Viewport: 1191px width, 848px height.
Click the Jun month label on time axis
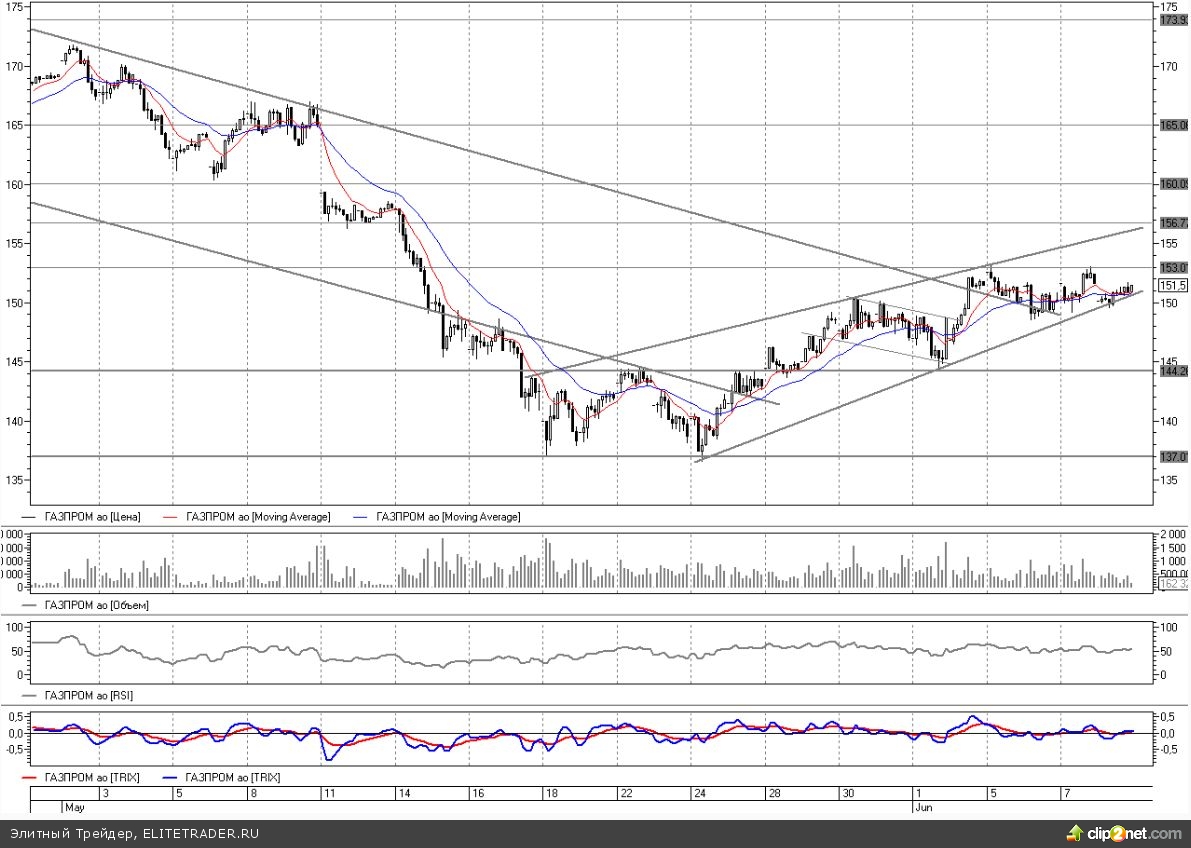925,806
